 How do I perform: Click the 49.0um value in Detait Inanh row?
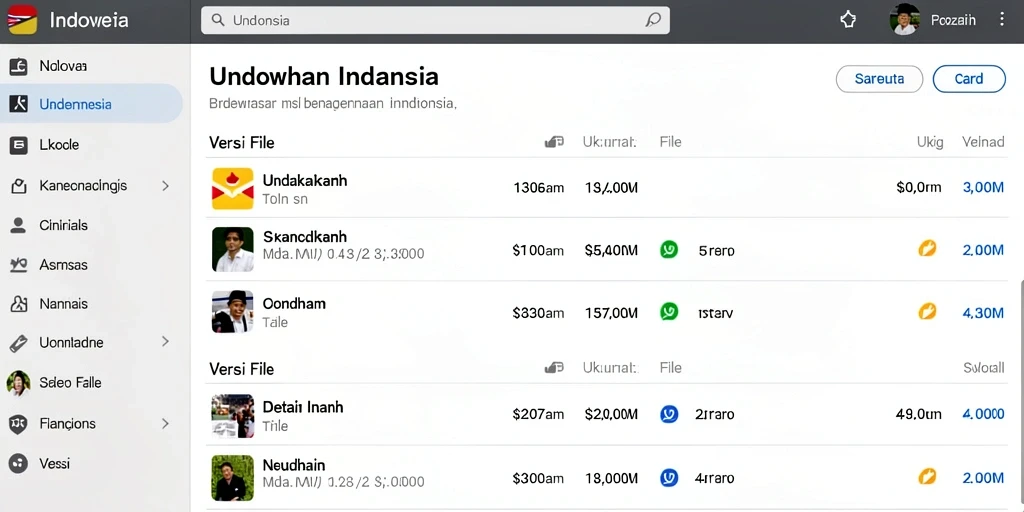919,414
